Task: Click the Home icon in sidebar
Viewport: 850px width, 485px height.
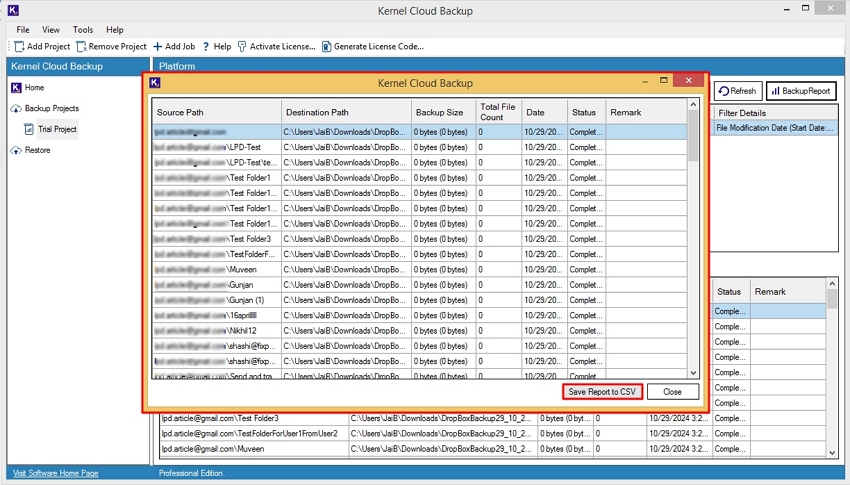Action: 16,87
